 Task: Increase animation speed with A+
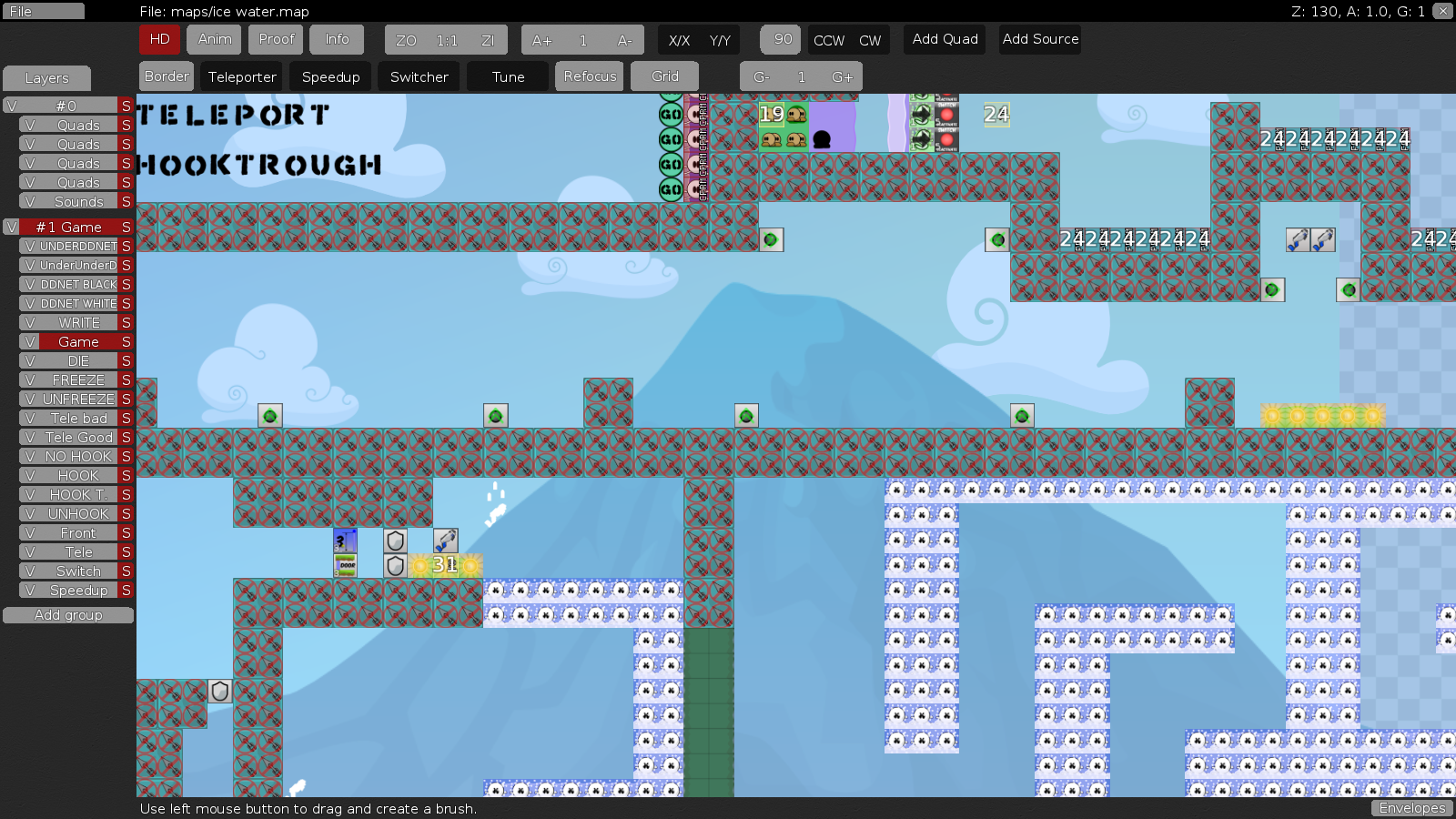(x=541, y=40)
